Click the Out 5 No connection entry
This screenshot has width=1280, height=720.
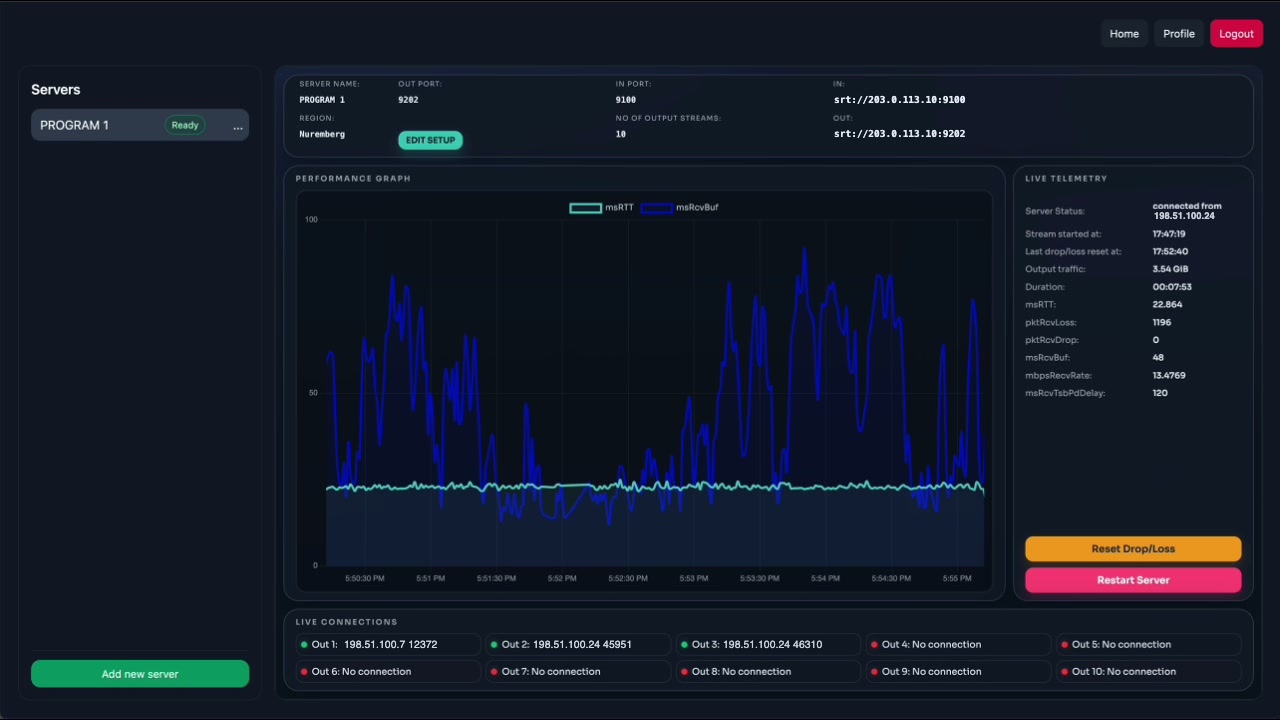[1147, 645]
